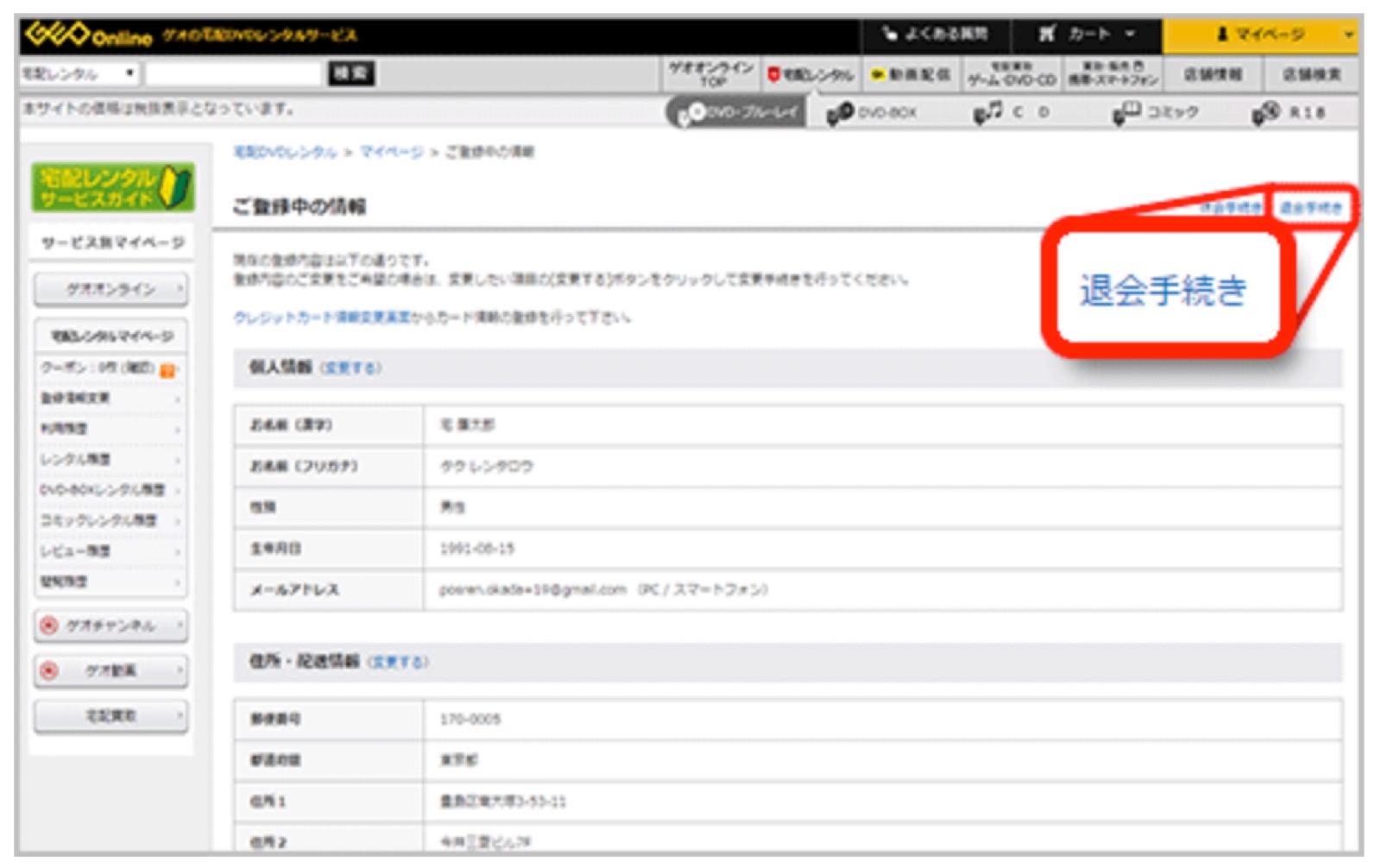This screenshot has width=1381, height=868.
Task: Click the 生年月日 row label
Action: tap(275, 549)
